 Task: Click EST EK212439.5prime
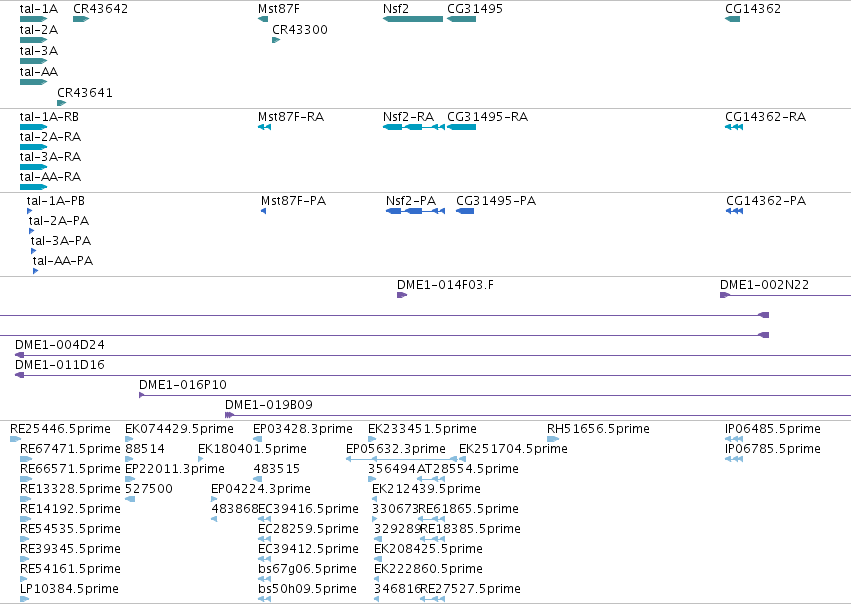(426, 489)
